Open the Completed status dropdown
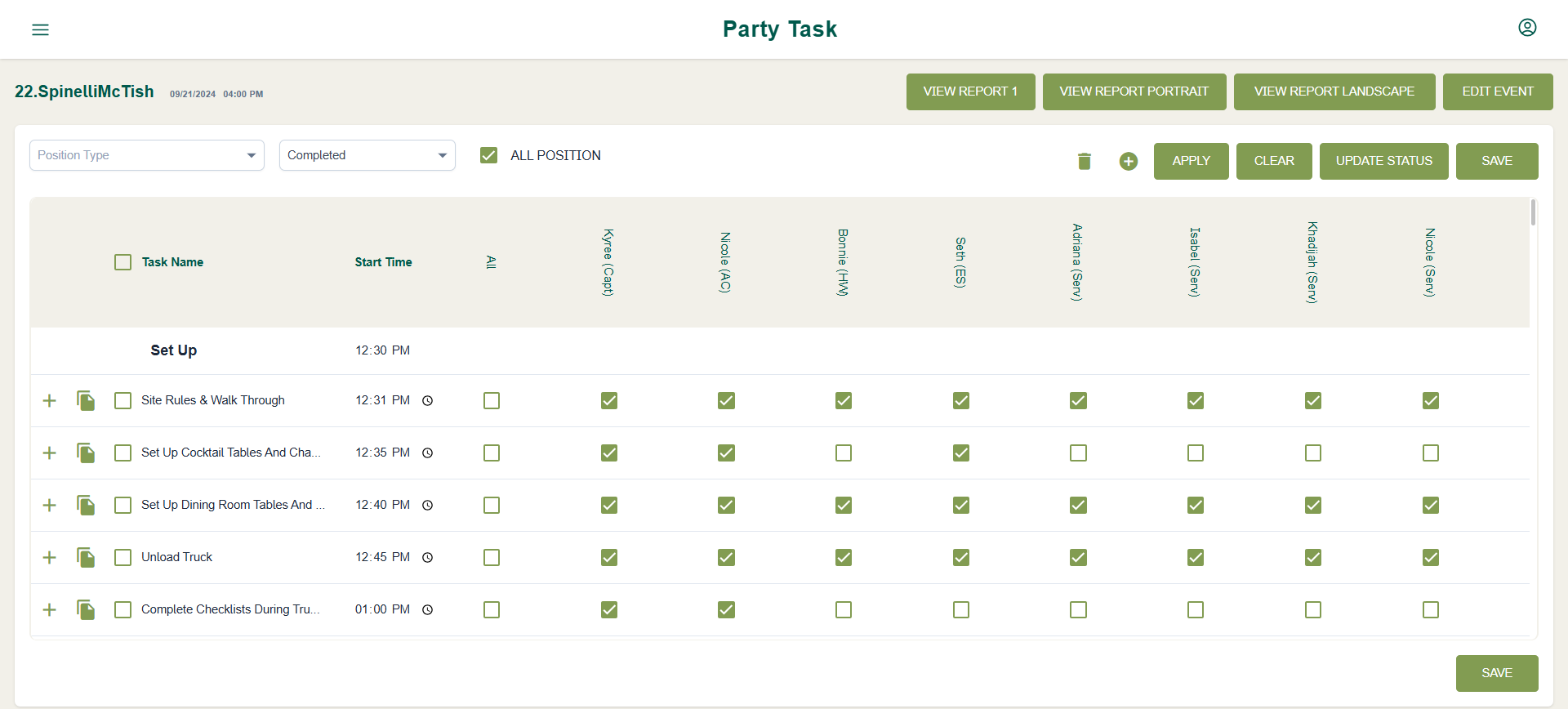 click(367, 155)
